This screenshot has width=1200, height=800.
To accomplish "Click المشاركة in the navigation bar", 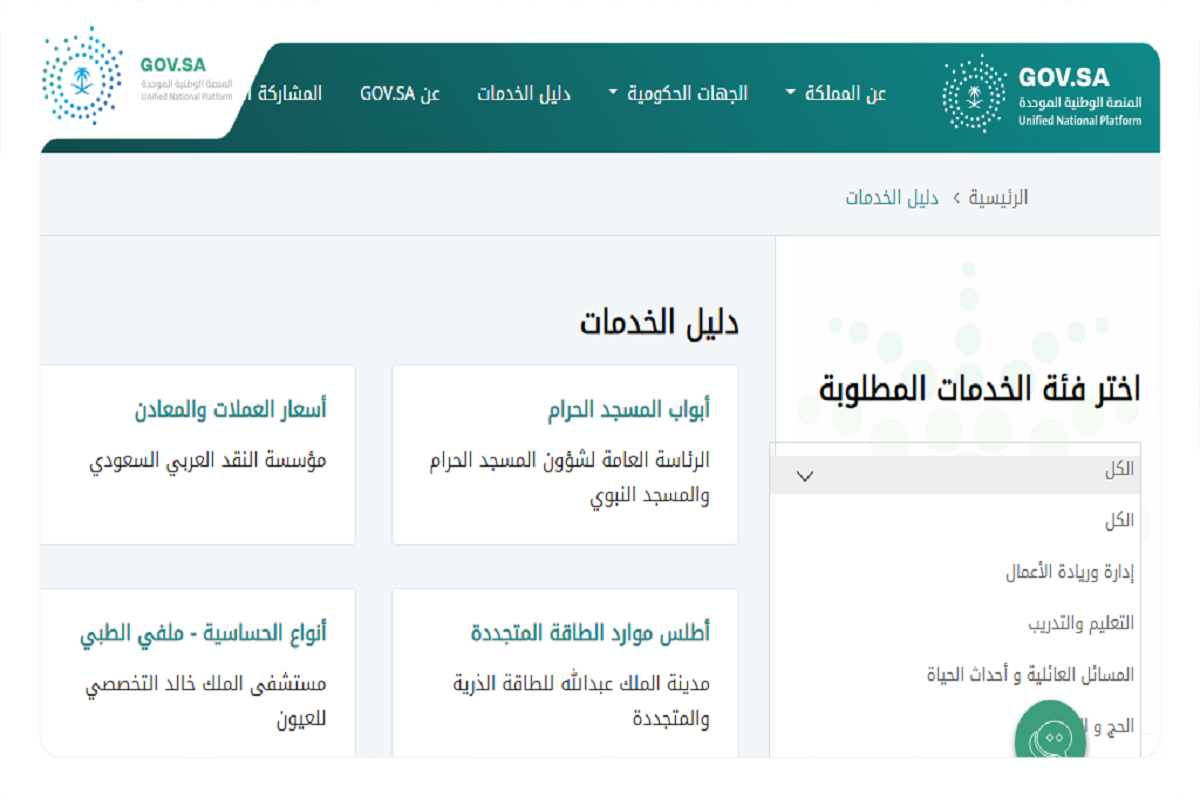I will [290, 93].
